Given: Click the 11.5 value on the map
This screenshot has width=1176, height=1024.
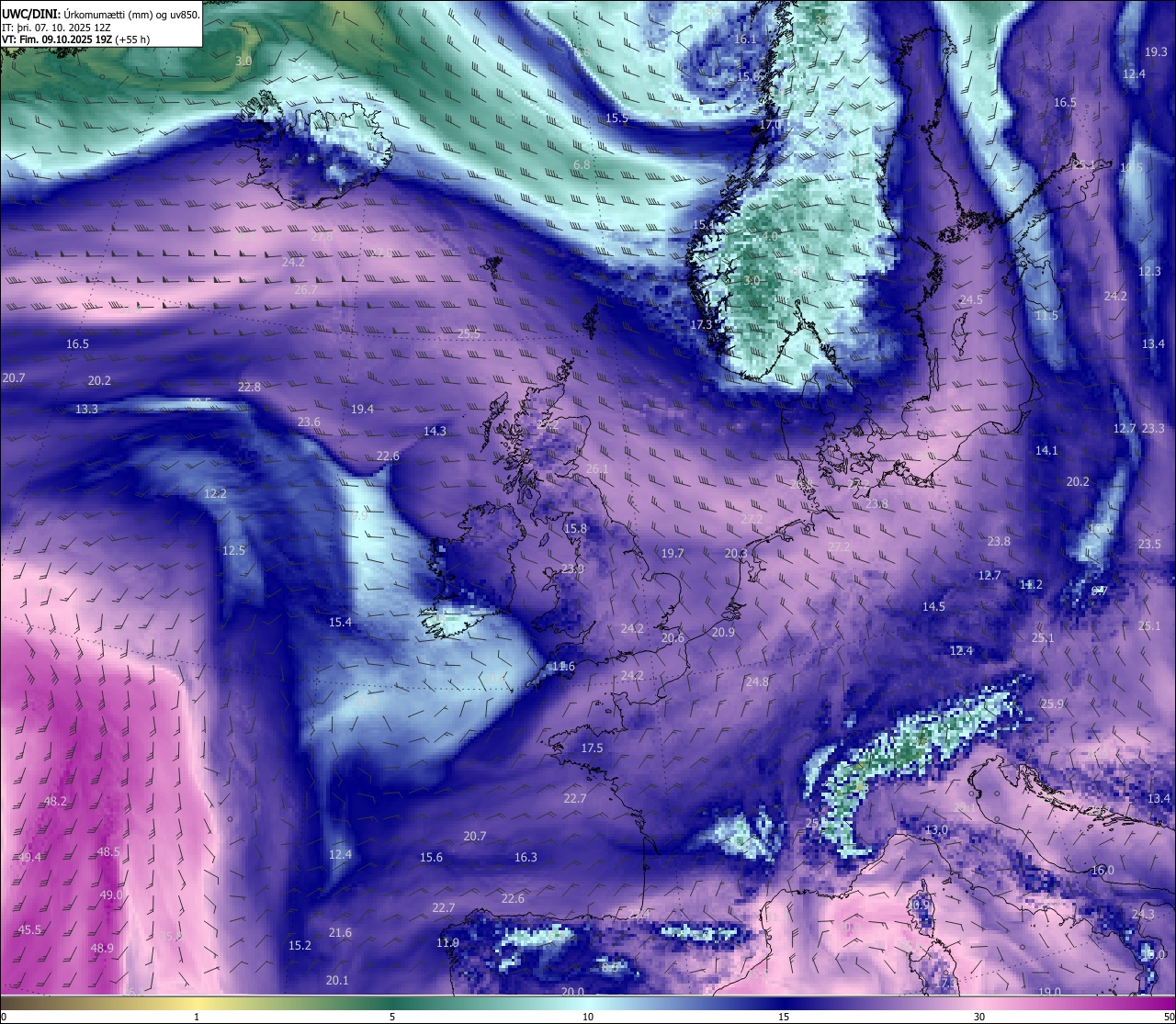Looking at the screenshot, I should (x=1046, y=315).
